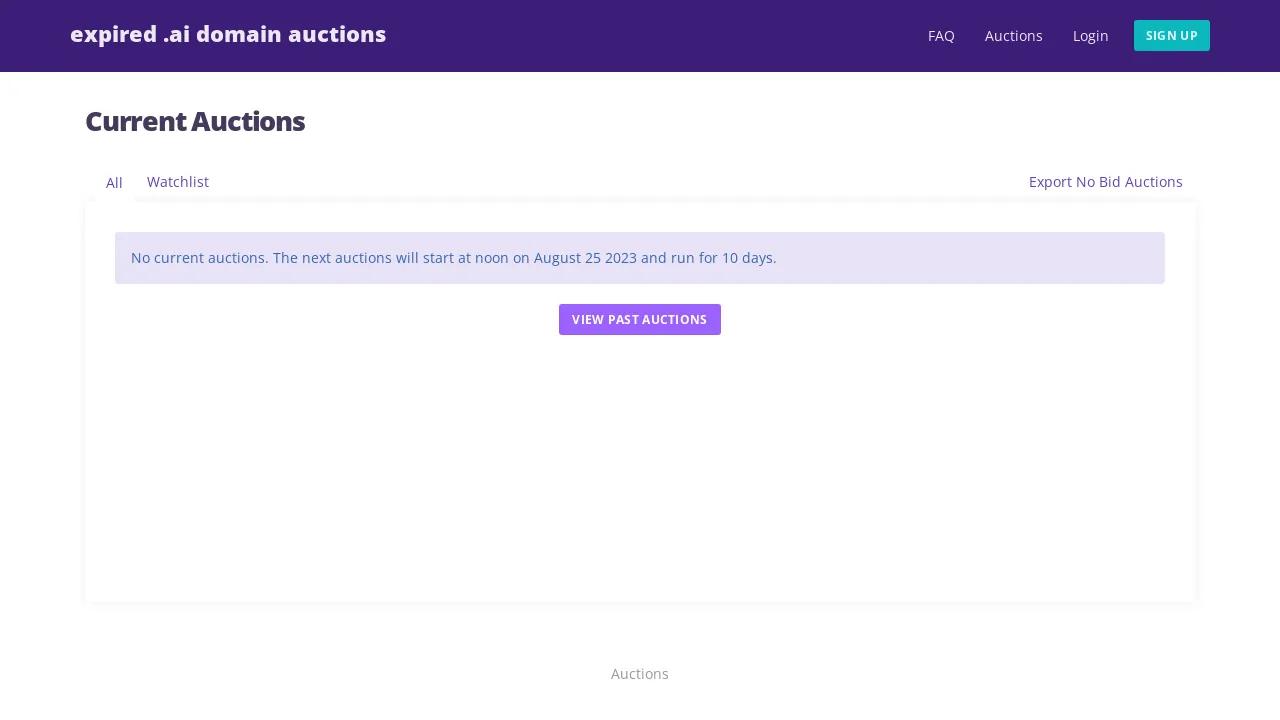Viewport: 1280px width, 720px height.
Task: Go to Auctions in the top navigation
Action: 1013,36
